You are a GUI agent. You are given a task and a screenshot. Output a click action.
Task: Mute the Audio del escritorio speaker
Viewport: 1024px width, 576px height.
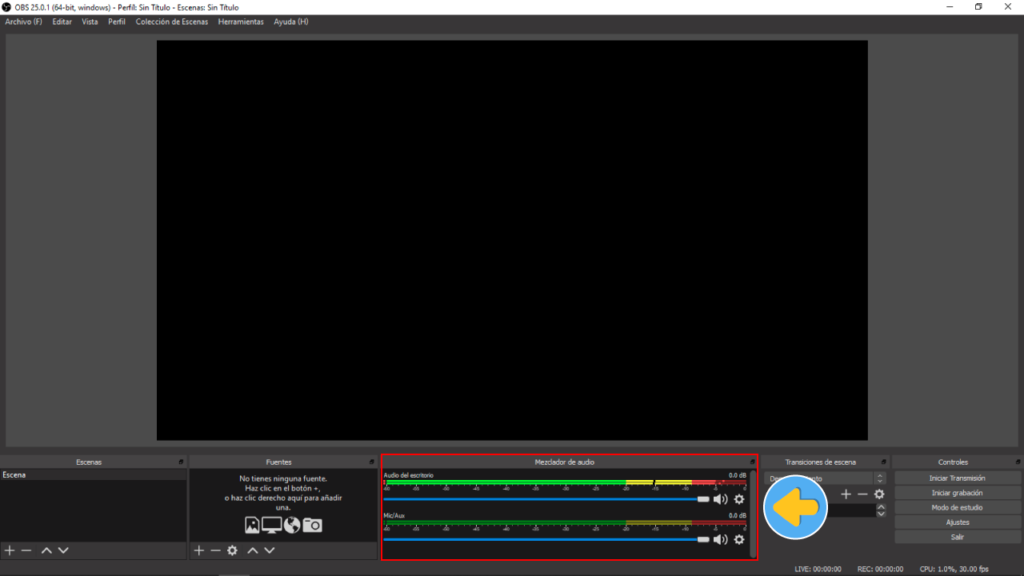pyautogui.click(x=720, y=499)
